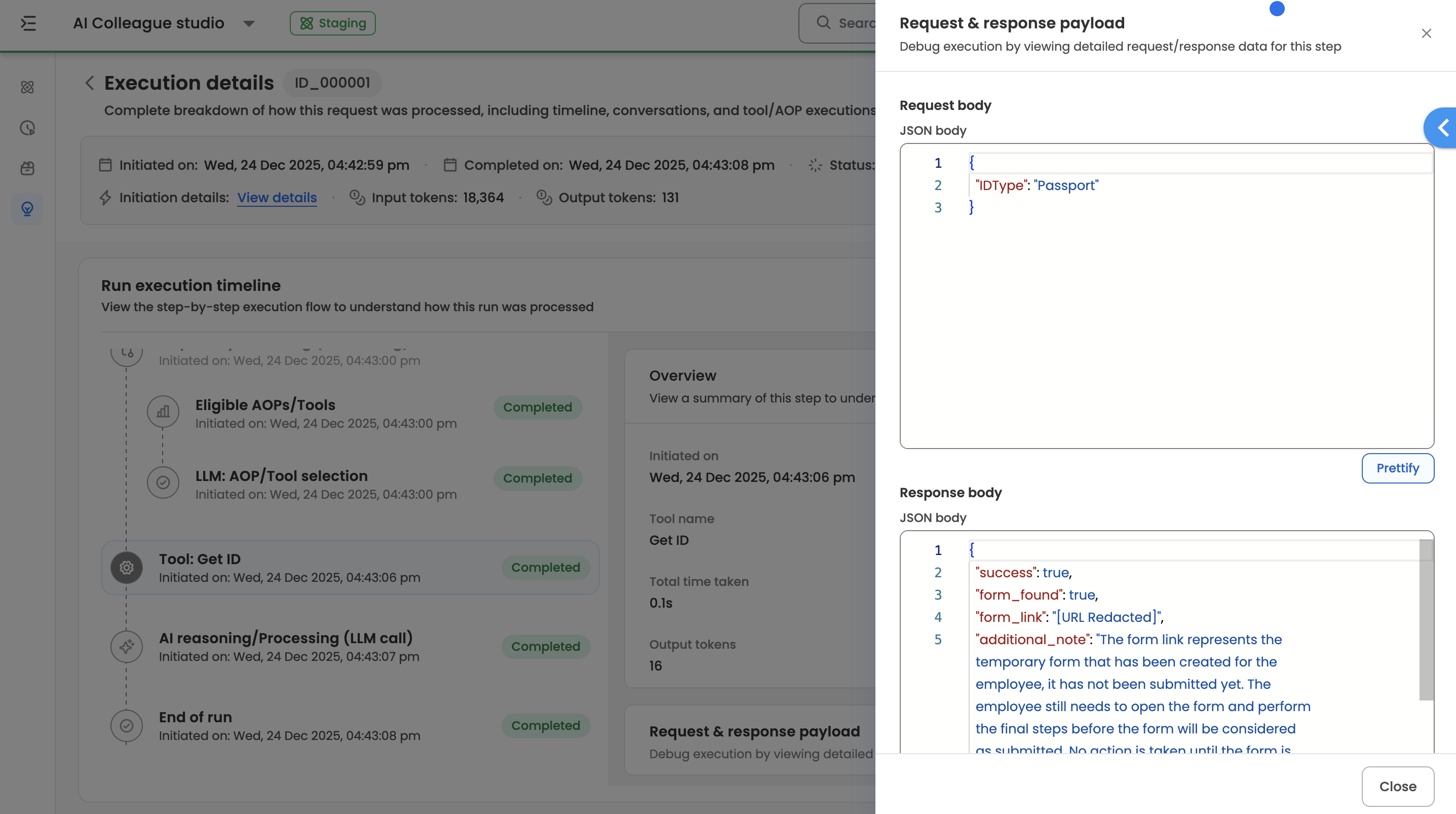Image resolution: width=1456 pixels, height=814 pixels.
Task: Click the Prettify button
Action: 1398,468
